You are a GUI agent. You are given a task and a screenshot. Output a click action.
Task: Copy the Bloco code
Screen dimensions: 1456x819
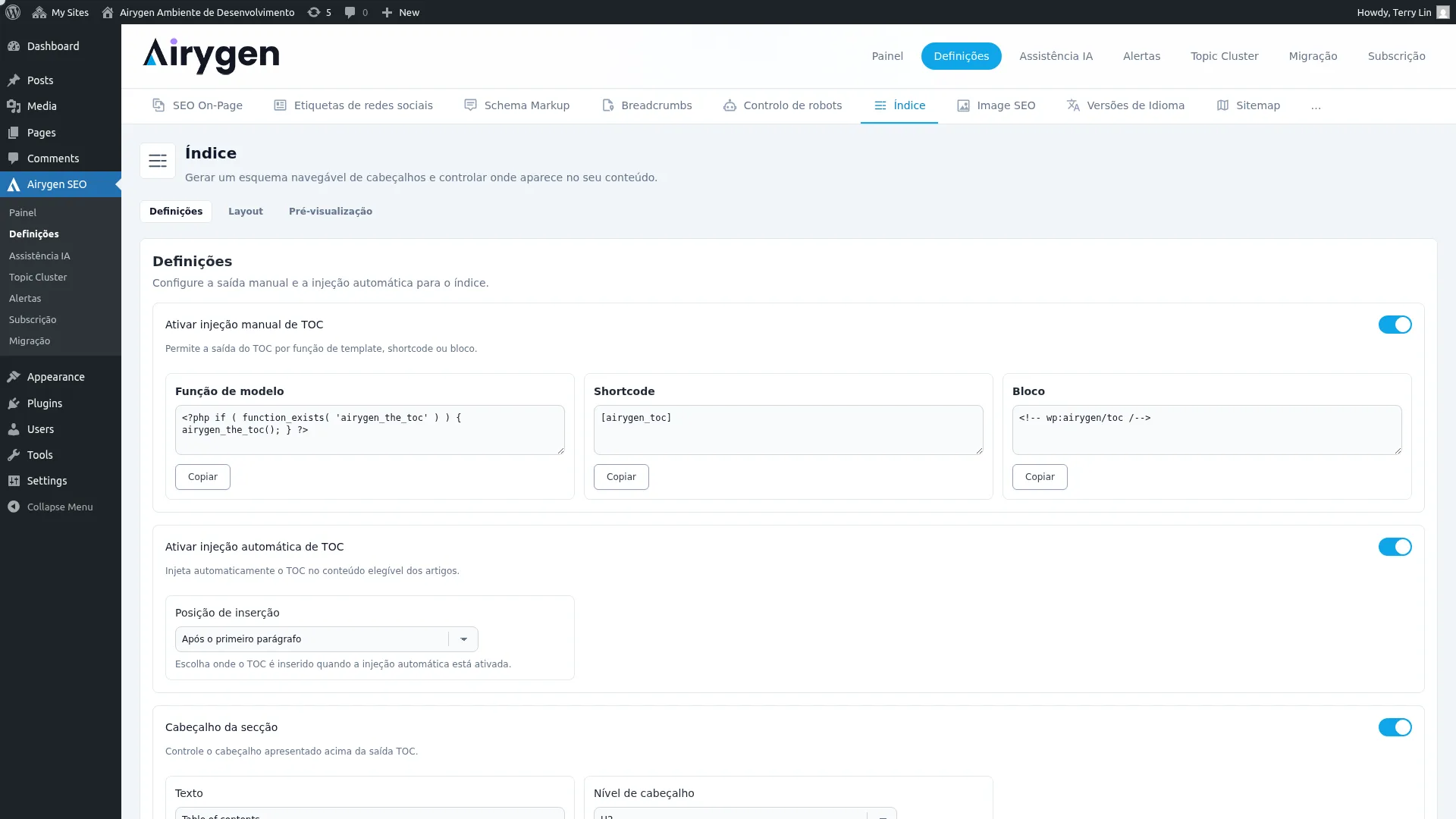[x=1040, y=477]
